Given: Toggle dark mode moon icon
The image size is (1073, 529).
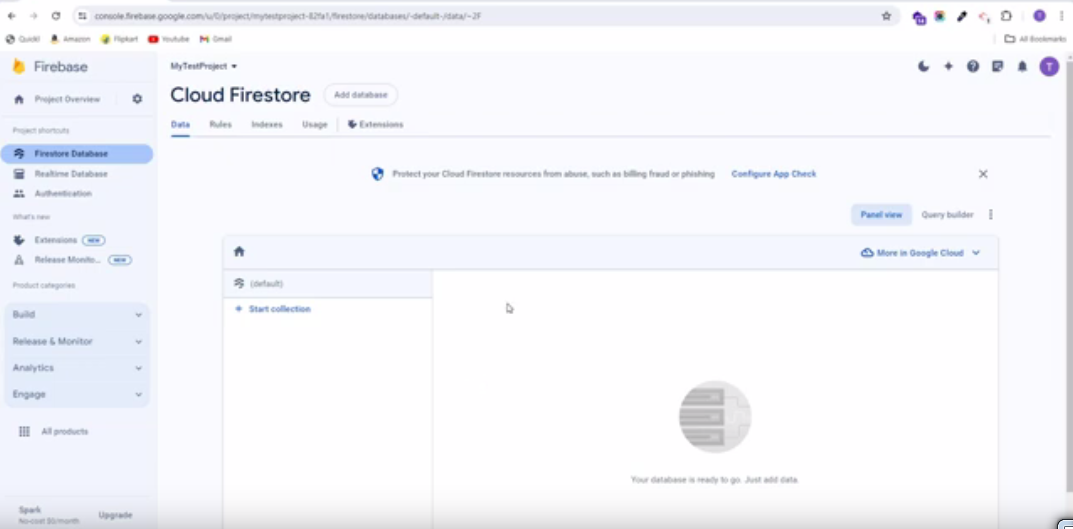Looking at the screenshot, I should point(923,66).
